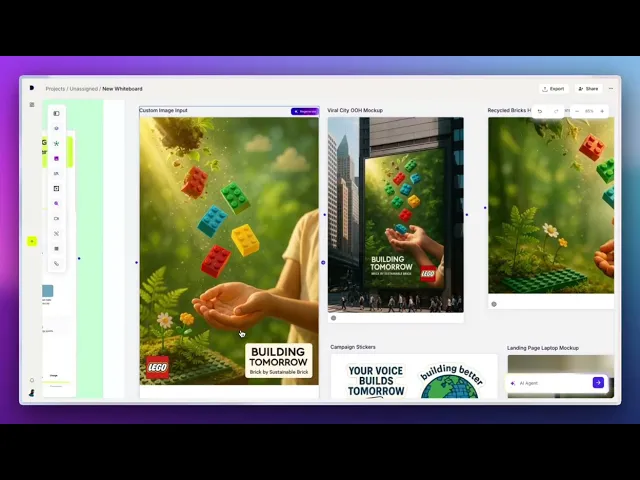The height and width of the screenshot is (480, 640).
Task: Click the grey circle icon under Recycled Bricks image
Action: pyautogui.click(x=494, y=304)
